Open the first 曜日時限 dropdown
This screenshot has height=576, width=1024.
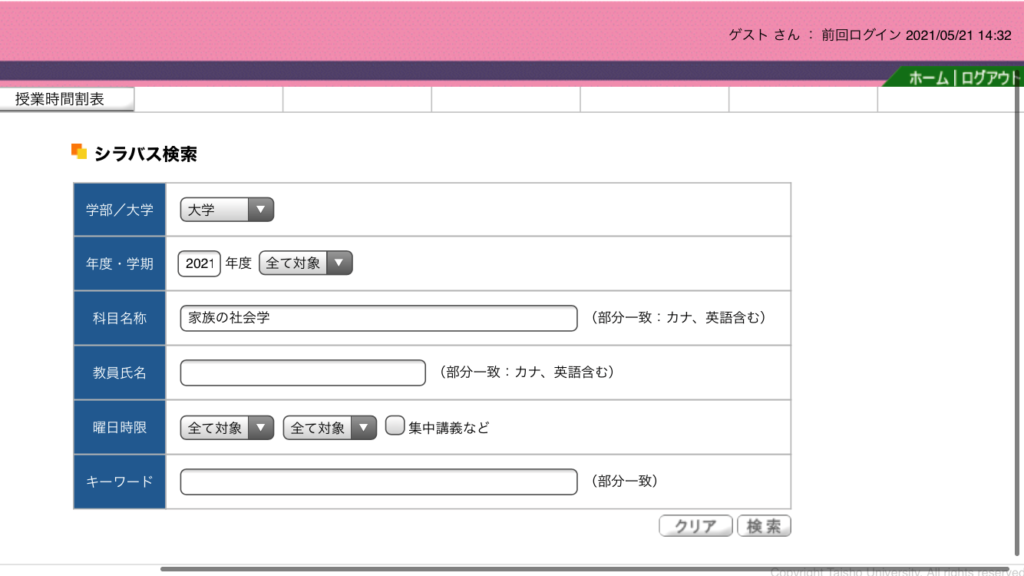point(226,428)
